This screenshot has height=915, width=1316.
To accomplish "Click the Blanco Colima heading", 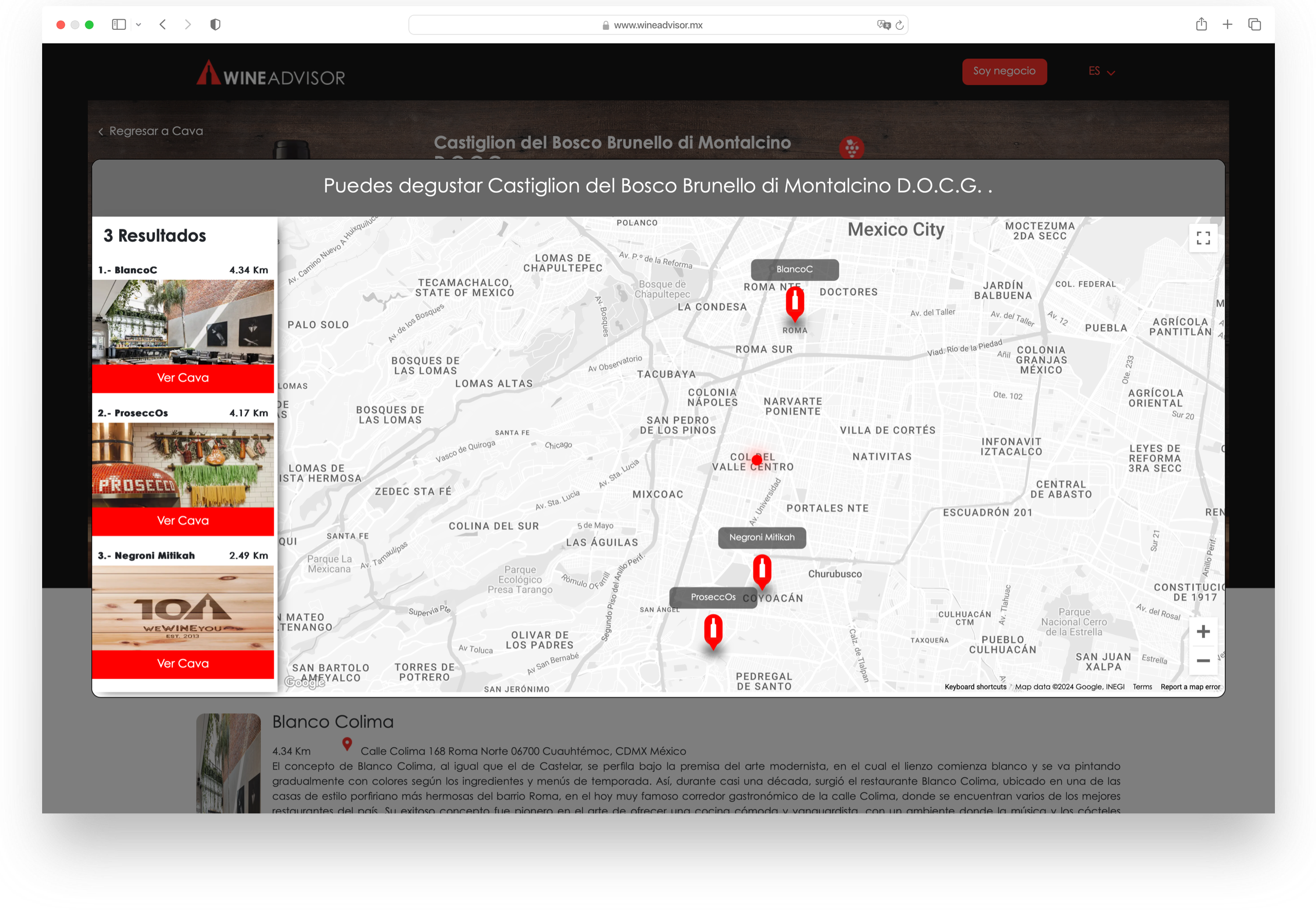I will (x=332, y=722).
